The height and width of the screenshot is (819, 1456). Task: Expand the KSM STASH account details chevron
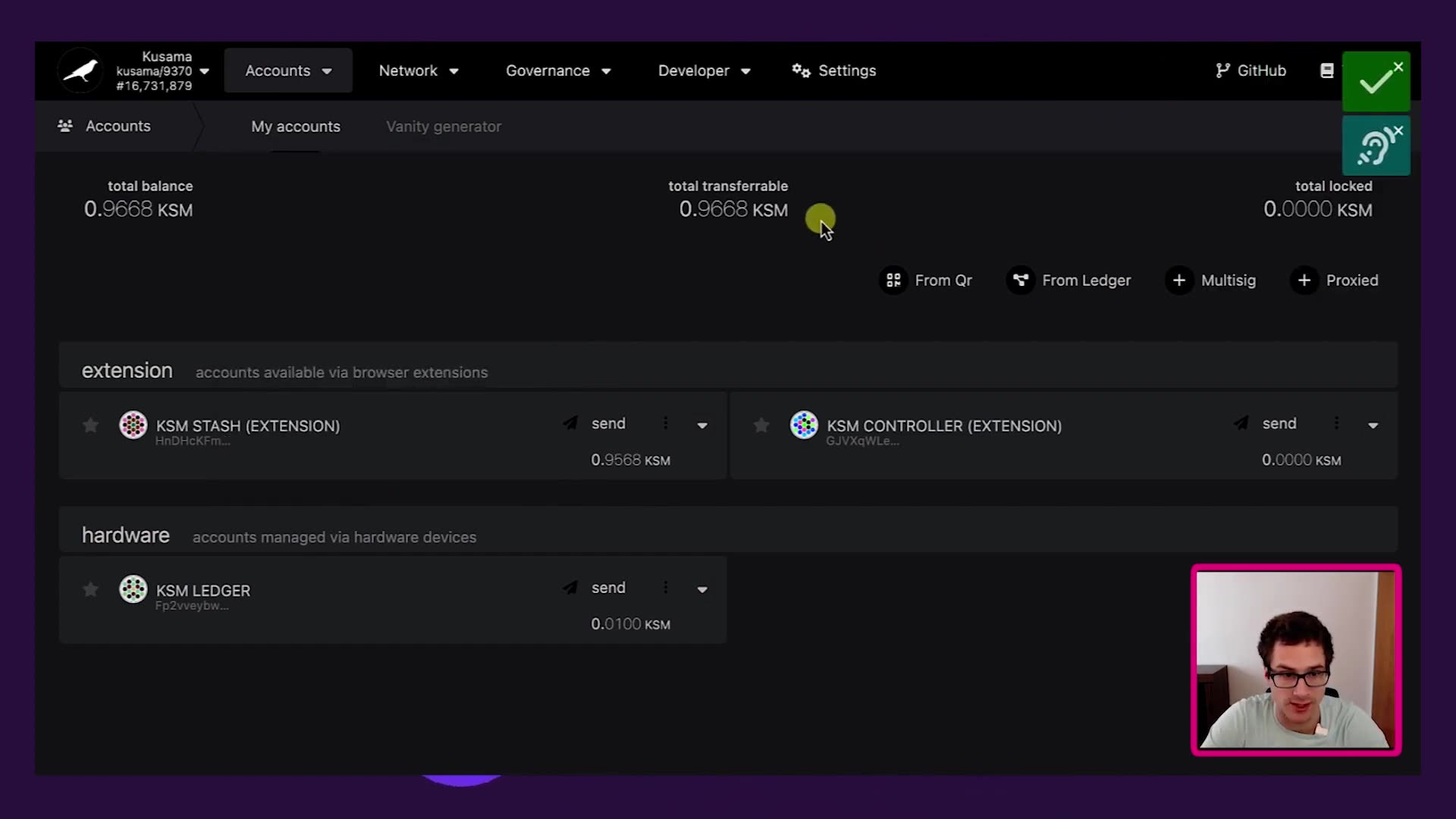[x=701, y=425]
